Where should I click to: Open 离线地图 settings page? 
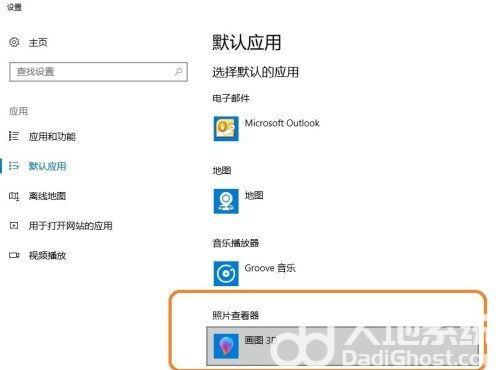point(47,196)
